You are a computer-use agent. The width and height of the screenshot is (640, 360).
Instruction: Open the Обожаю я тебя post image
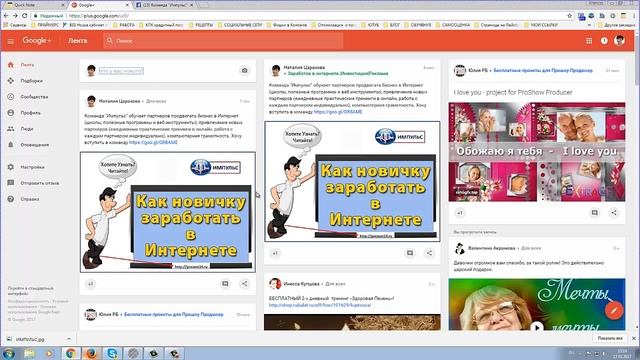[x=537, y=152]
